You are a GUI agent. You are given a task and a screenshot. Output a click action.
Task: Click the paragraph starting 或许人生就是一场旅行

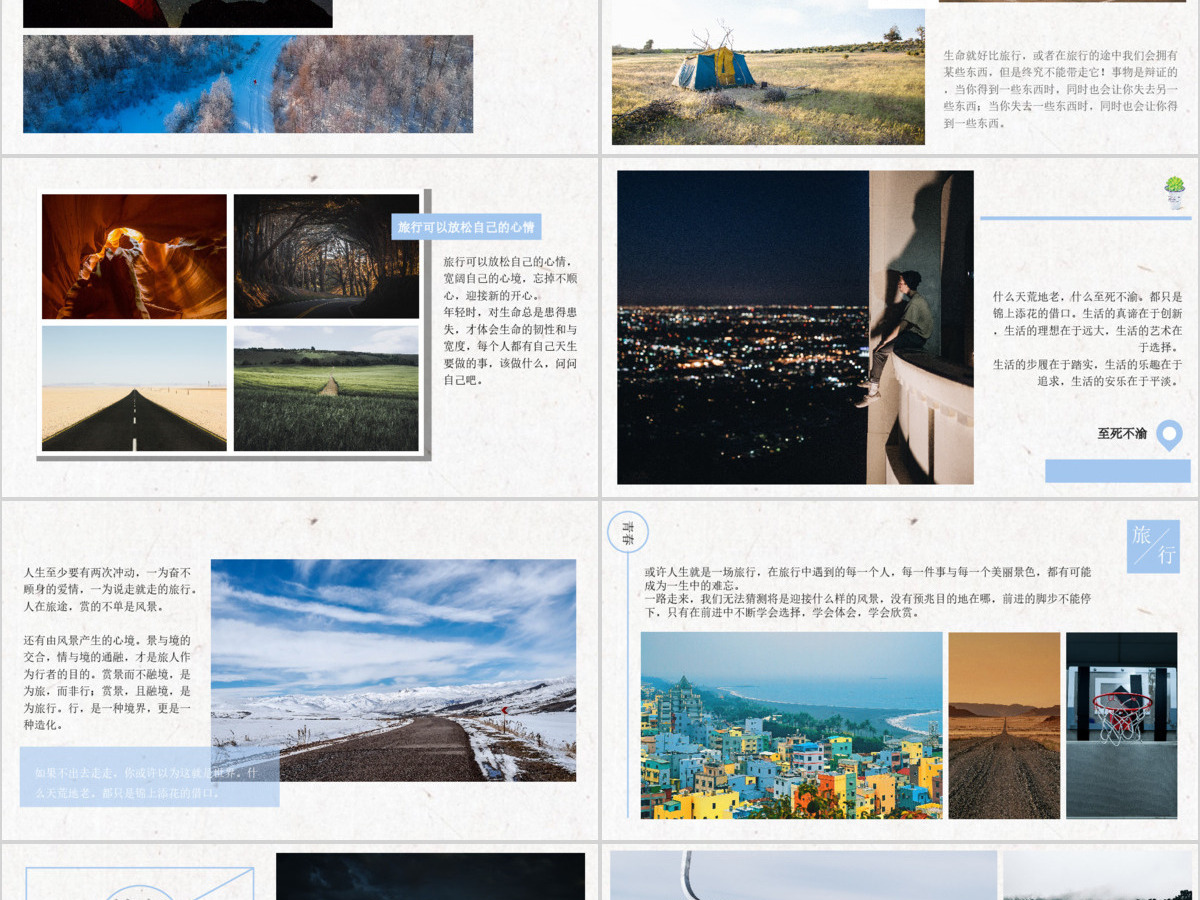[x=868, y=578]
